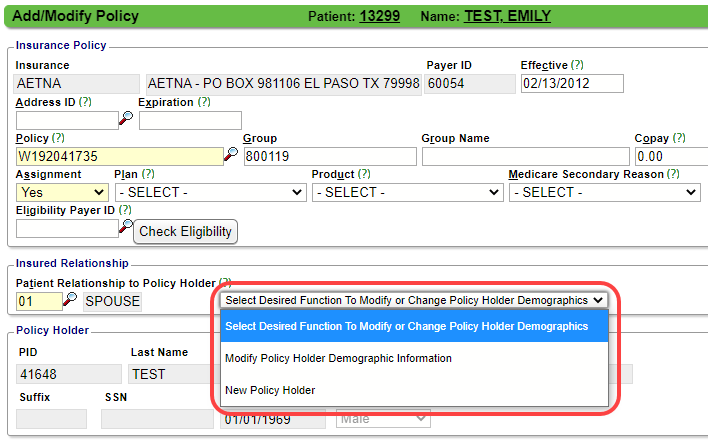Select the New Policy Holder option
The width and height of the screenshot is (708, 446).
(270, 390)
